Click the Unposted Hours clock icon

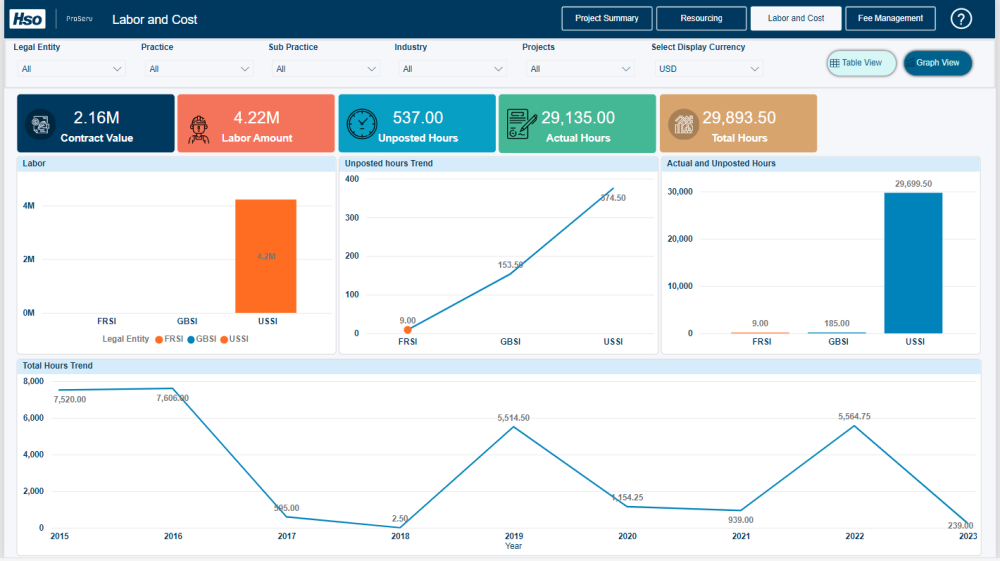tap(361, 124)
